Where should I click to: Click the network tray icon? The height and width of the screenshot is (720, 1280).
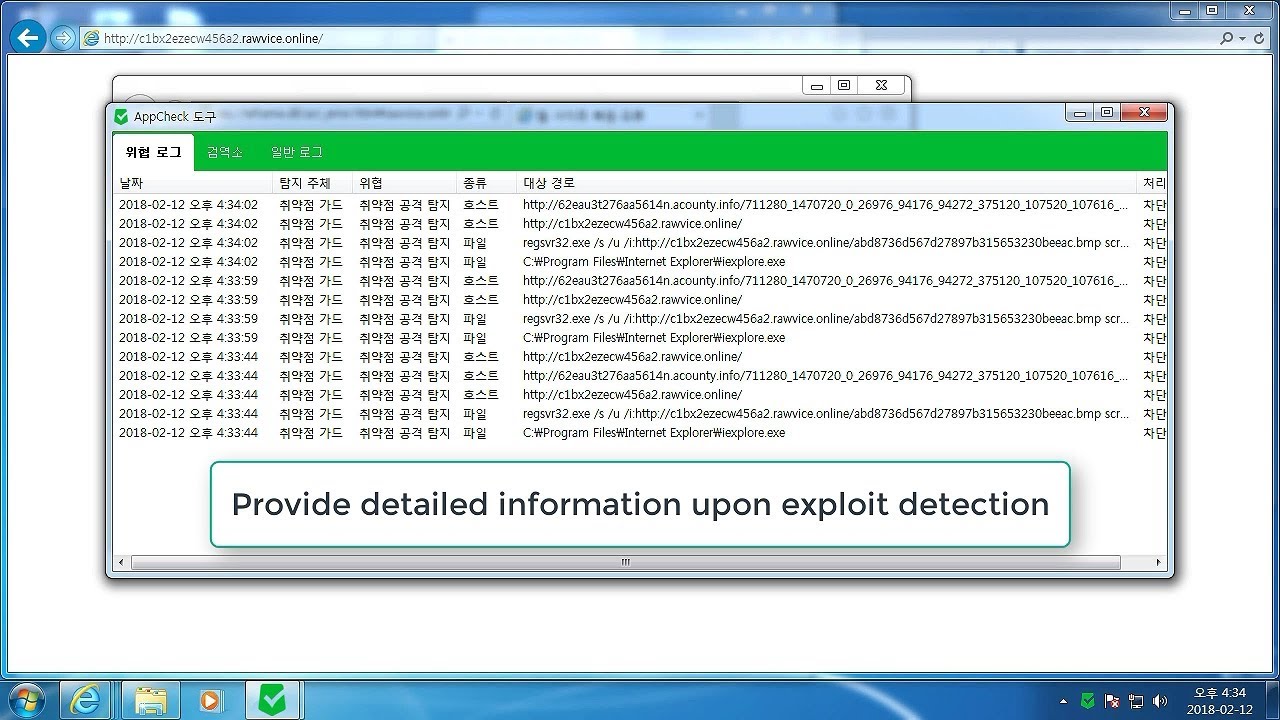(x=1136, y=701)
